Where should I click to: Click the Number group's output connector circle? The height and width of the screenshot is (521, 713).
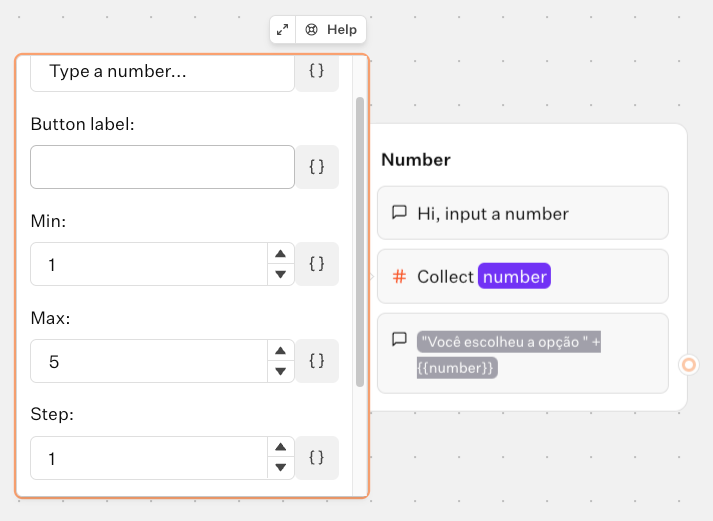(689, 365)
